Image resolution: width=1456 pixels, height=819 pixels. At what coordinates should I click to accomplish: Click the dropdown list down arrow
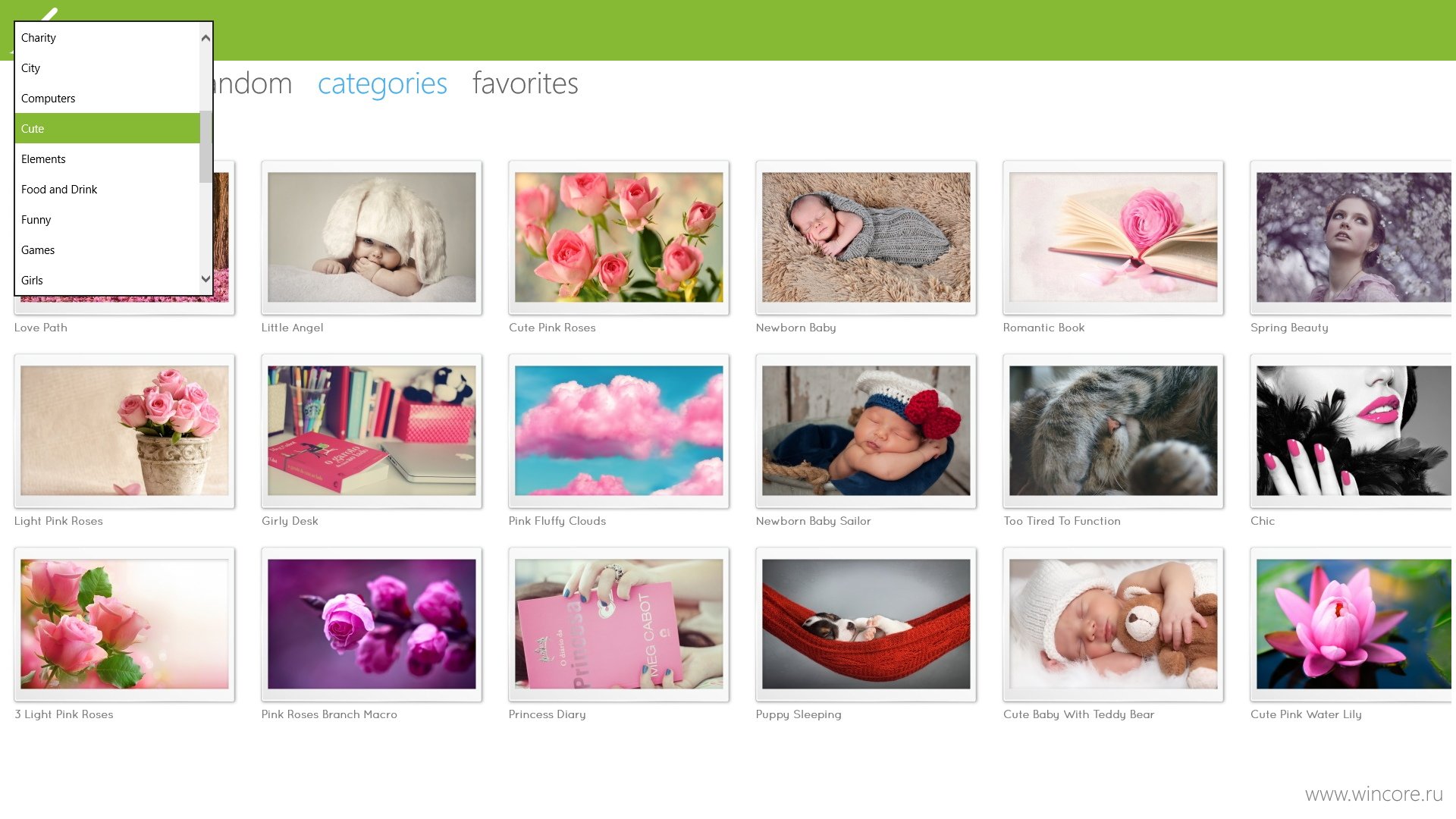[x=206, y=279]
